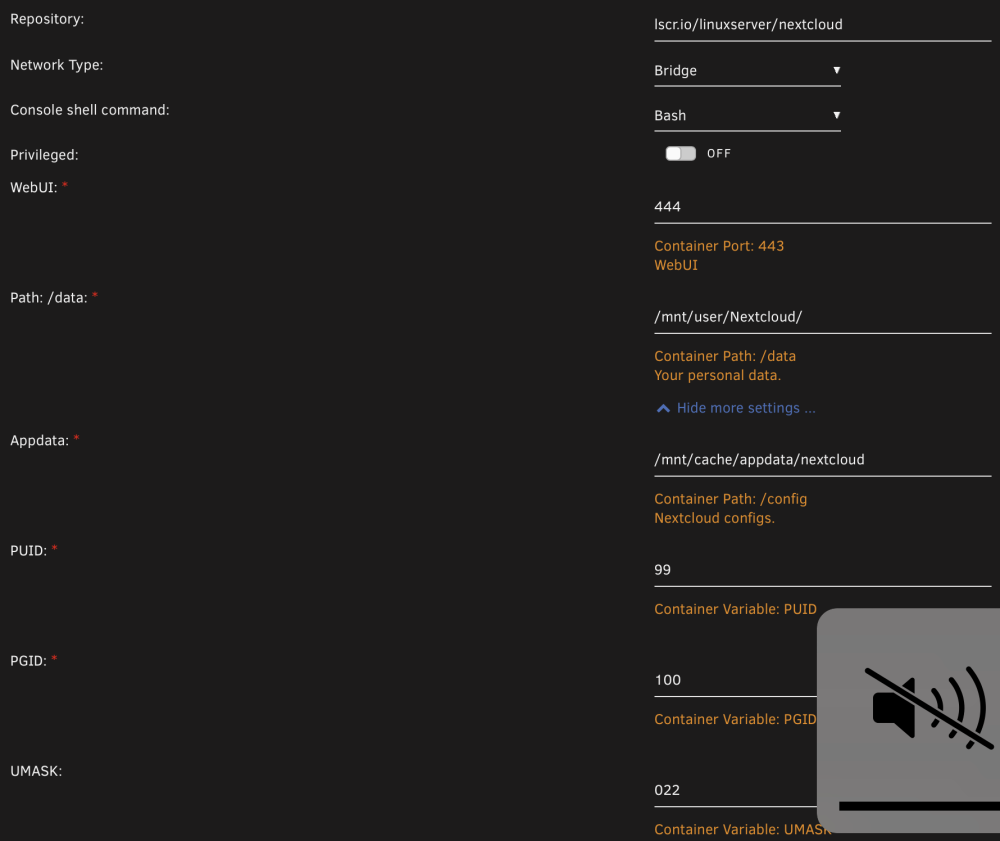Click the orange 'WebUI' description under port
Image resolution: width=1000 pixels, height=841 pixels.
click(676, 265)
